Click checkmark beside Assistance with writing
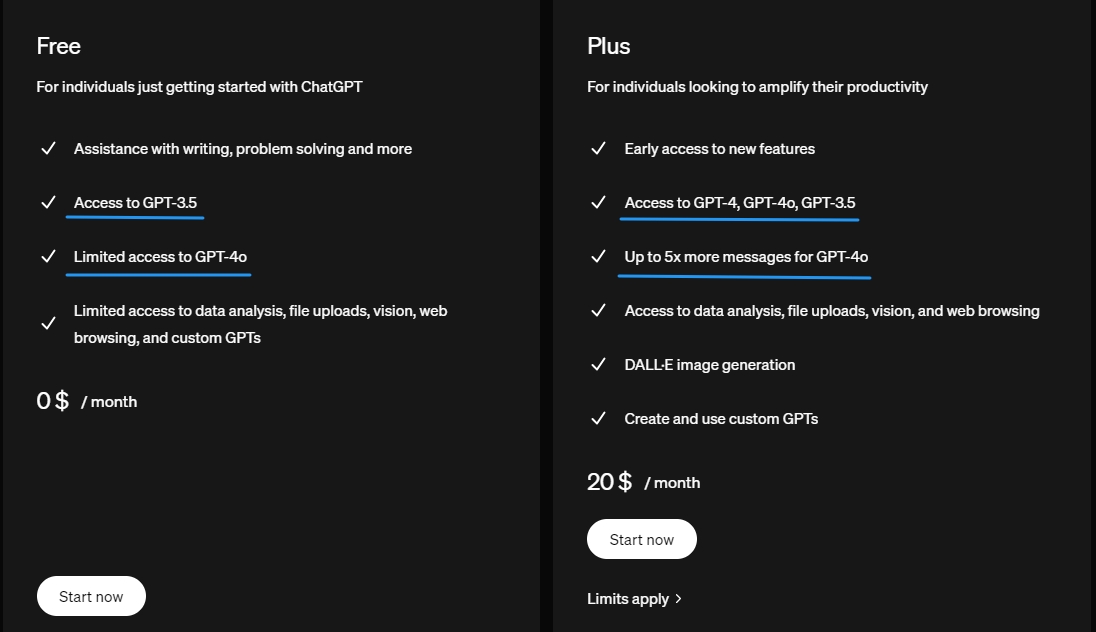Screen dimensions: 1096x632 tap(48, 149)
